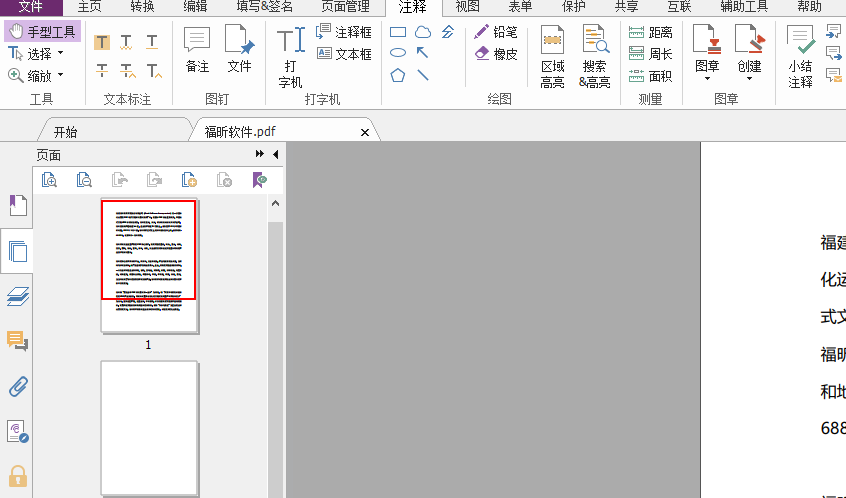Image resolution: width=846 pixels, height=498 pixels.
Task: Choose the Underline text markup tool
Action: [152, 42]
